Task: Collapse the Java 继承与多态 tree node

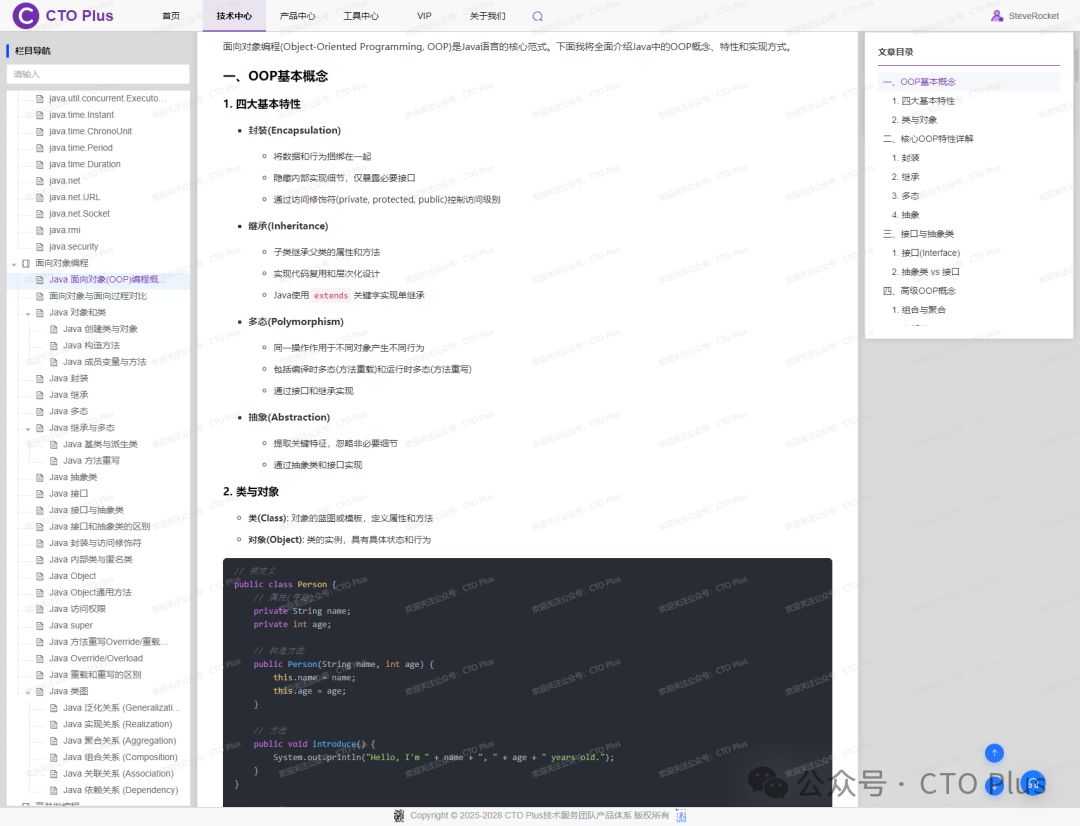Action: pyautogui.click(x=28, y=429)
